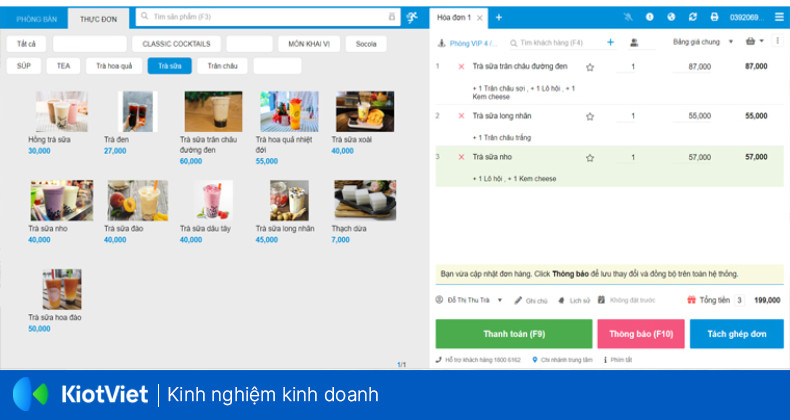Image resolution: width=790 pixels, height=420 pixels.
Task: Remove Trà sữa trân châu đường đen from the order
Action: 461,66
